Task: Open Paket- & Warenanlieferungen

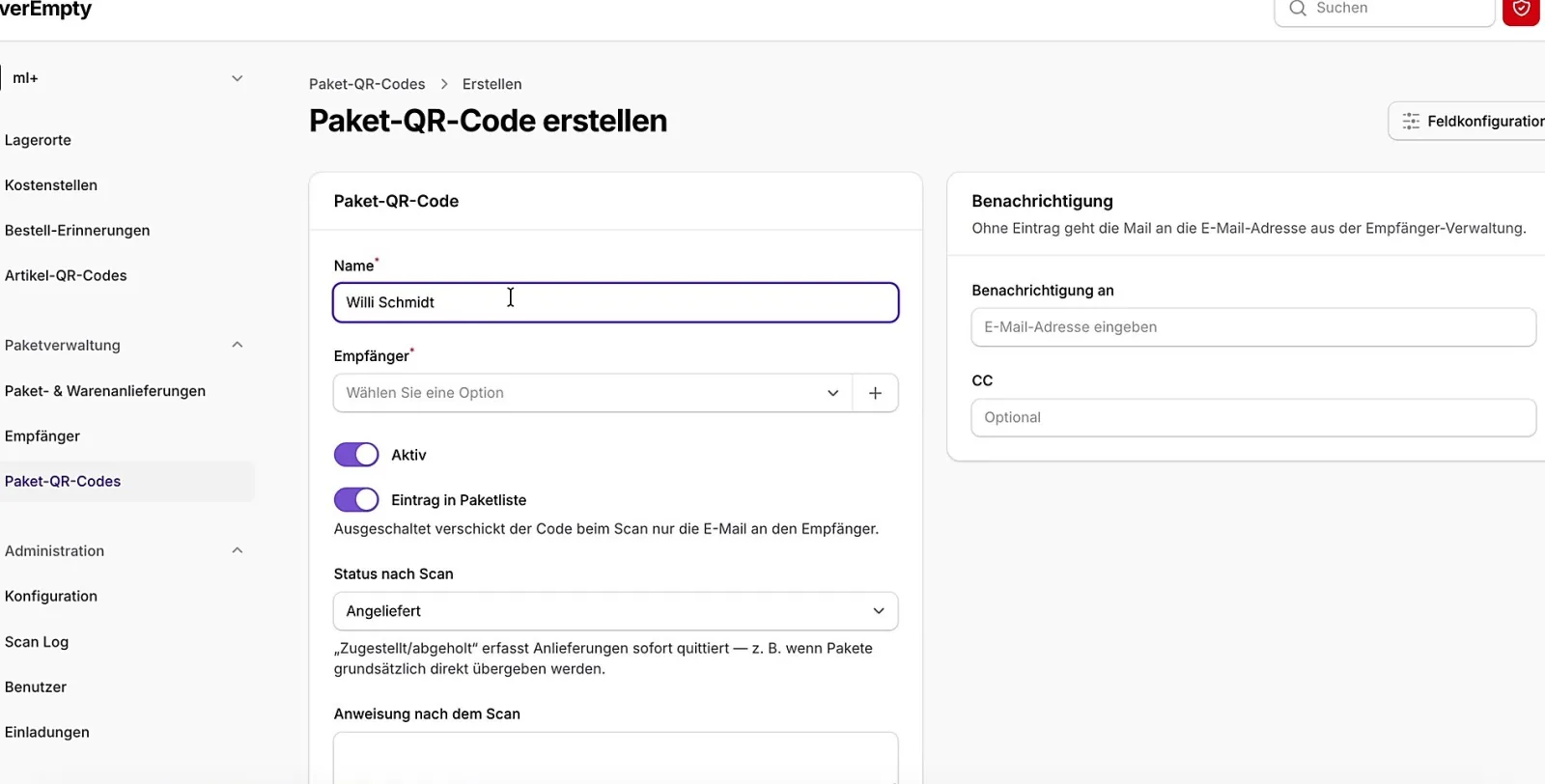Action: (x=105, y=391)
